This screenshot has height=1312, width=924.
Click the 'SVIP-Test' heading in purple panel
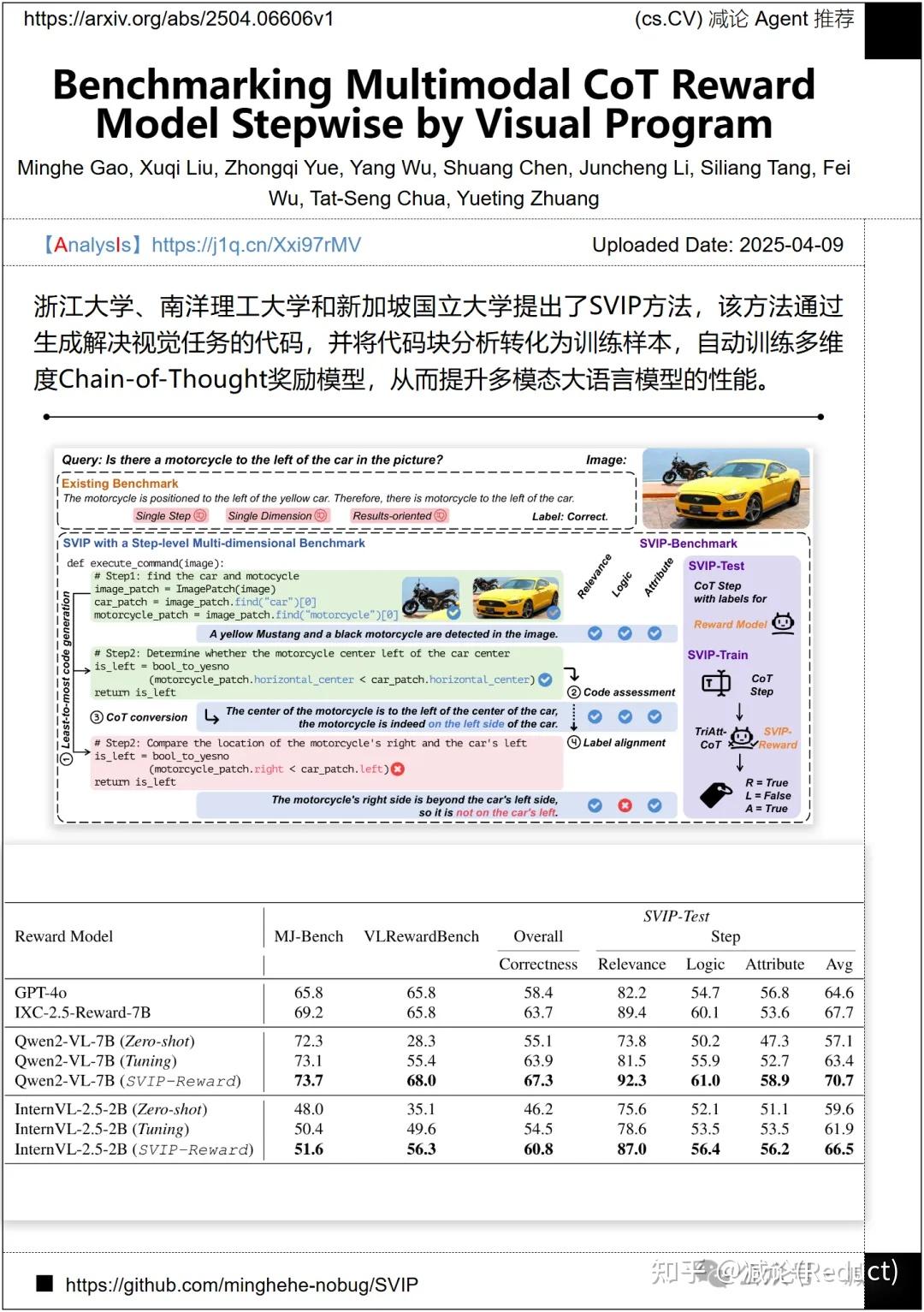(x=716, y=566)
